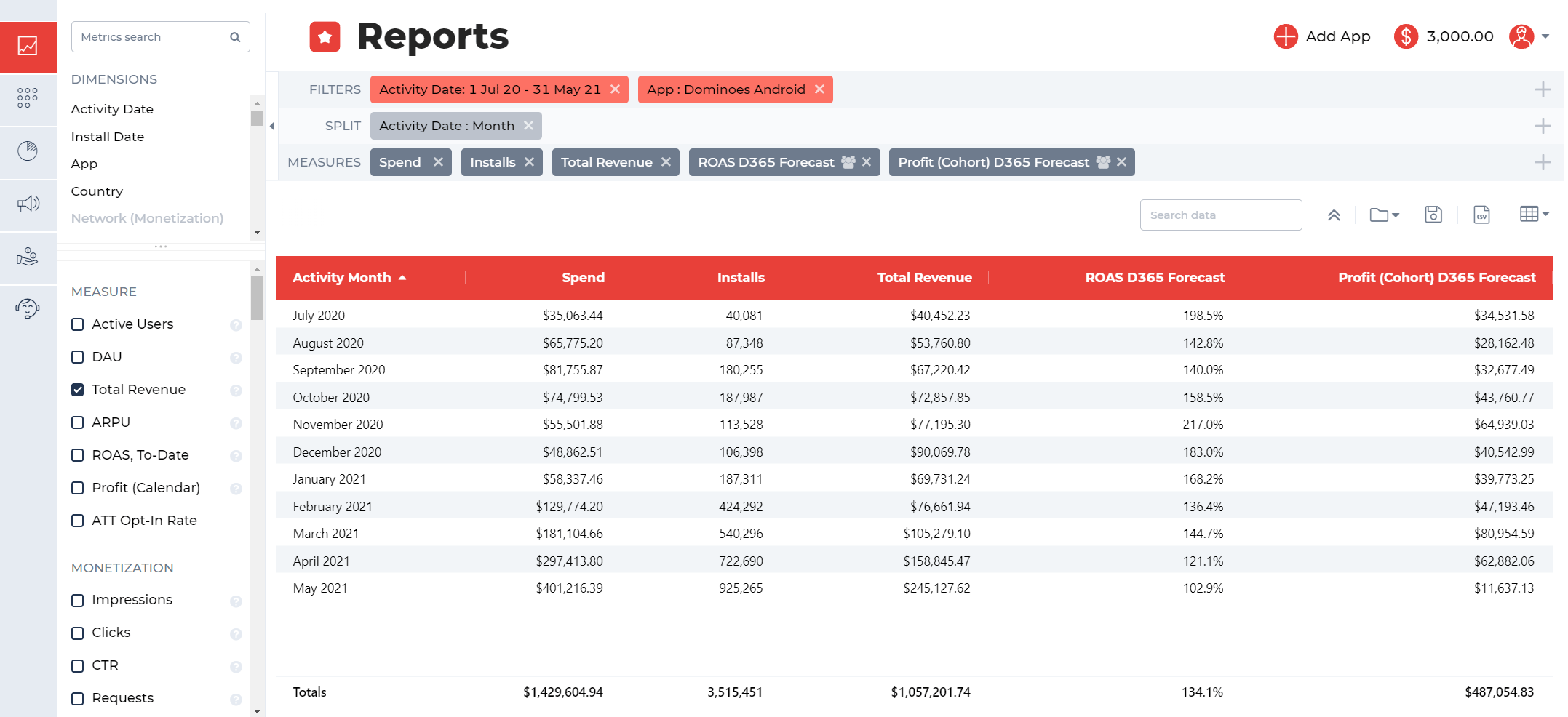Enable the Profit (Calendar) checkbox
The image size is (1568, 717).
click(78, 488)
